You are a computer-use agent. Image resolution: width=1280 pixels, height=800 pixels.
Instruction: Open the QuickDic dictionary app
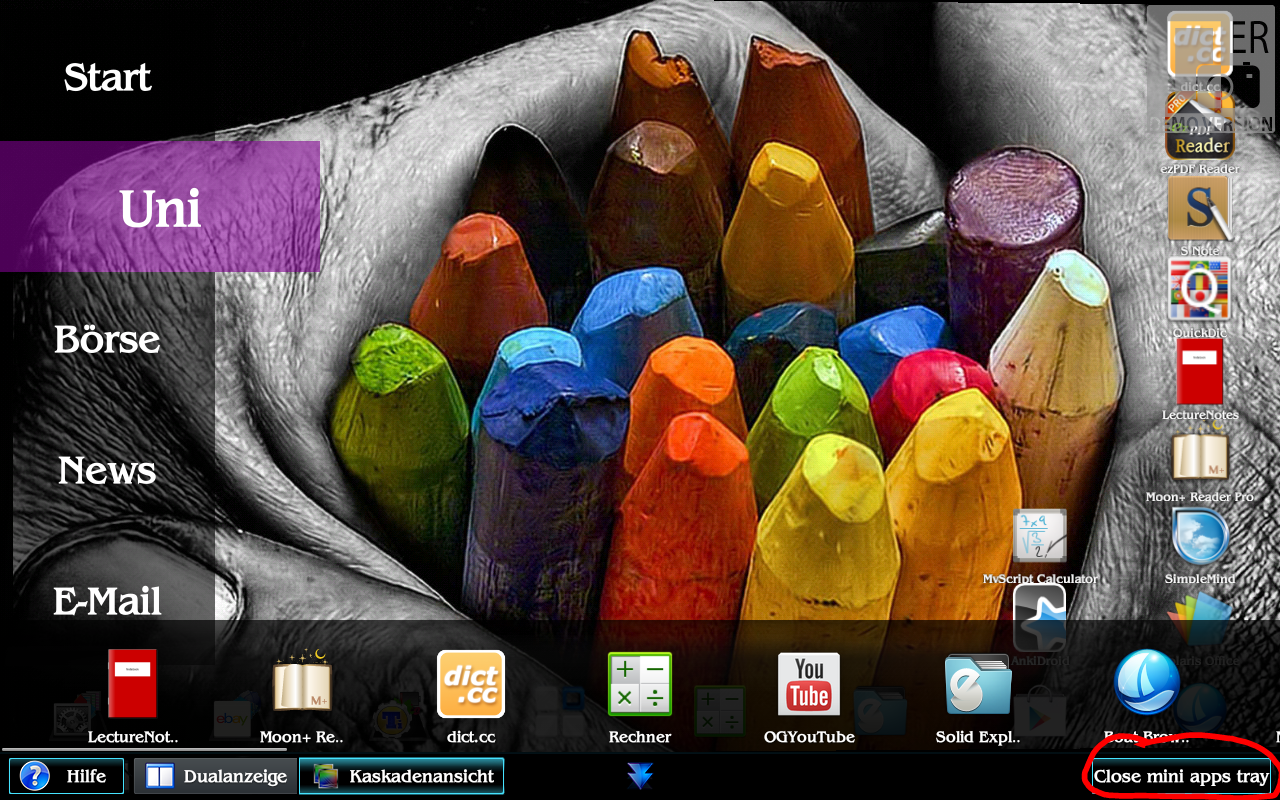[1199, 290]
